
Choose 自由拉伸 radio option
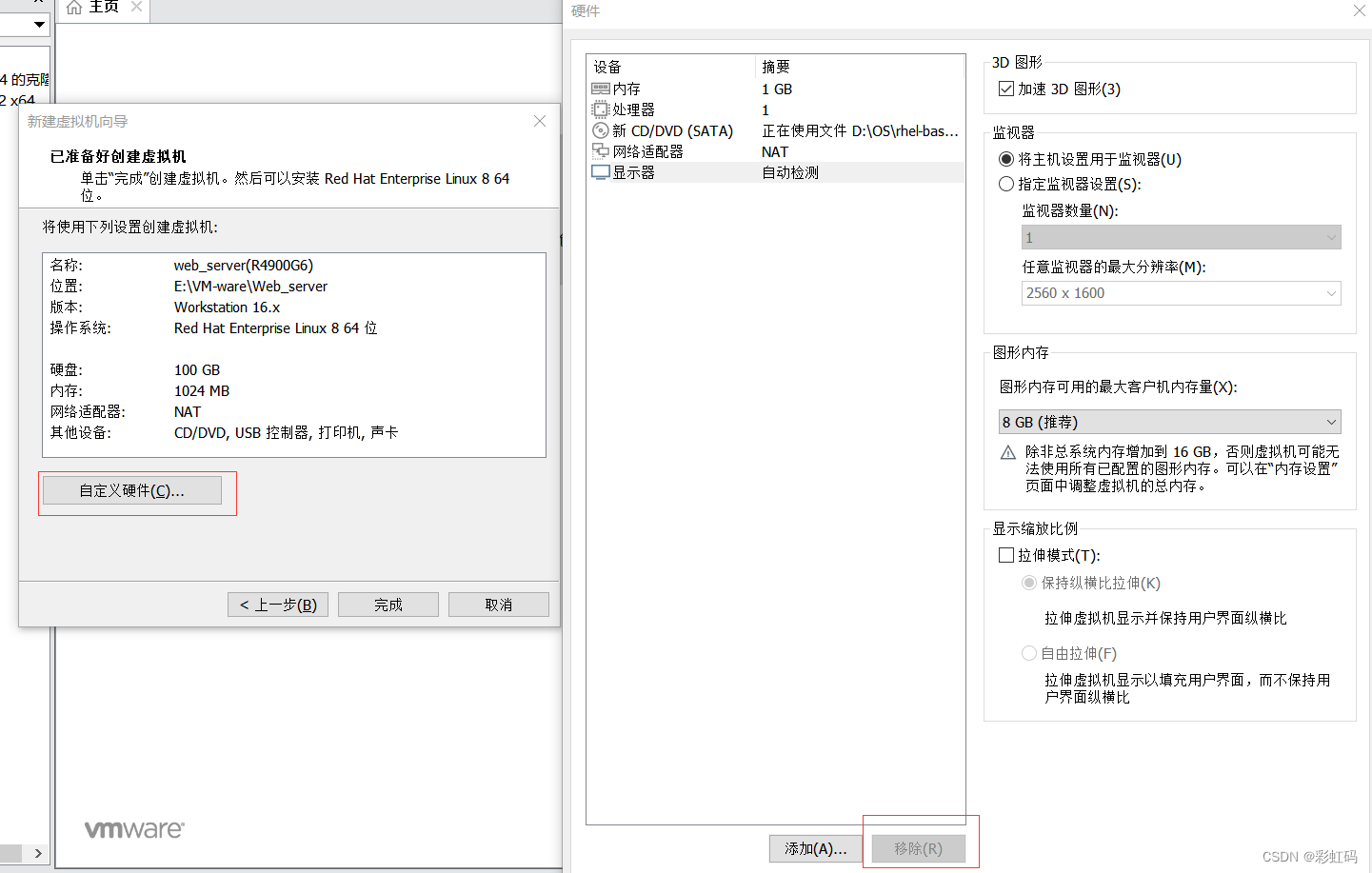click(x=1029, y=653)
